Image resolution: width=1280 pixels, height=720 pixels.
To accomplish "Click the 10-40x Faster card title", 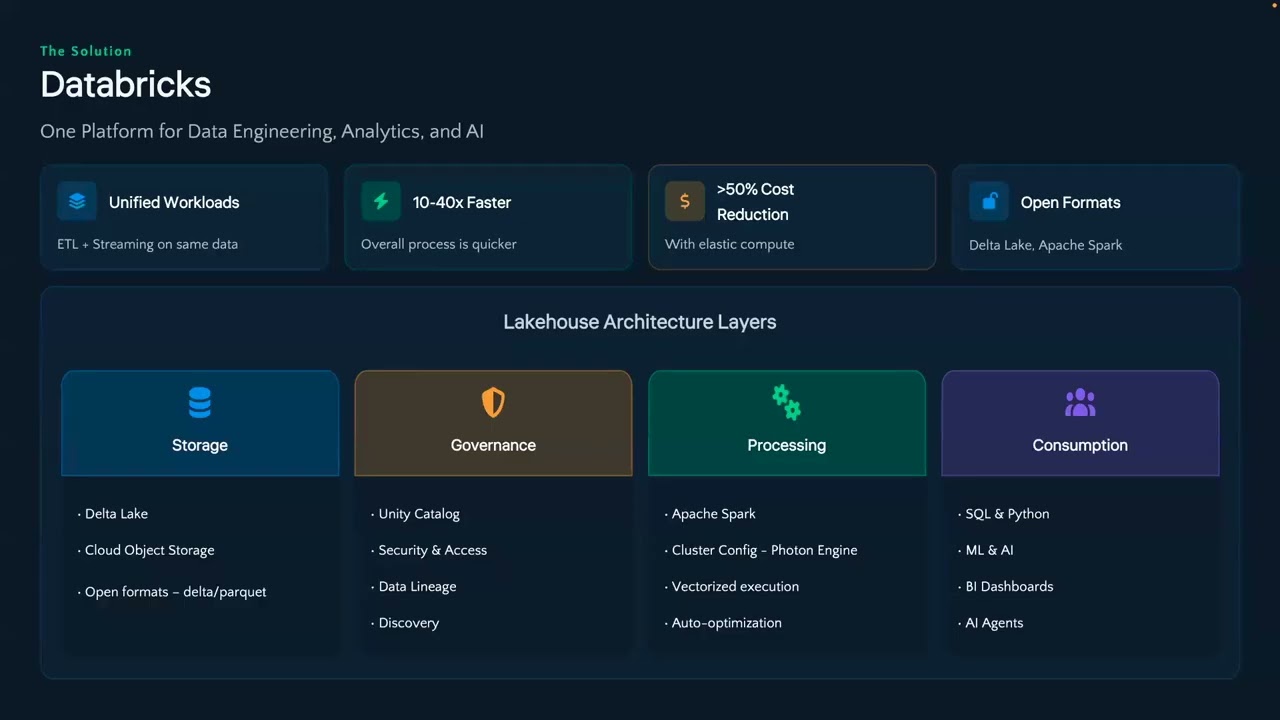I will point(462,202).
